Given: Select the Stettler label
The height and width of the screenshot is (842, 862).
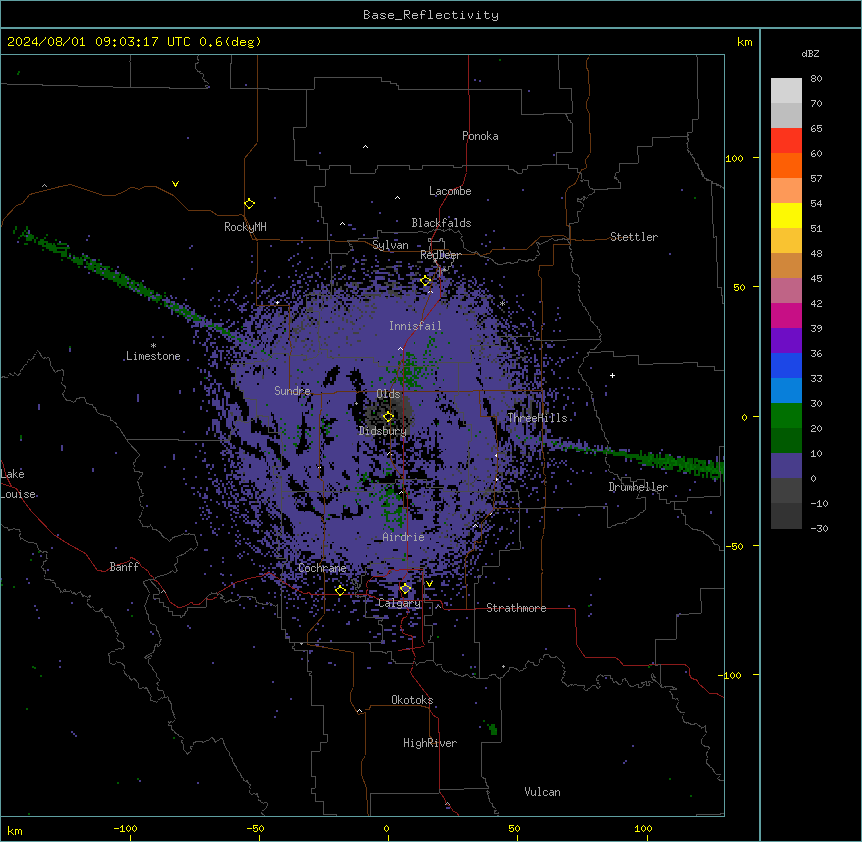Looking at the screenshot, I should pos(634,237).
